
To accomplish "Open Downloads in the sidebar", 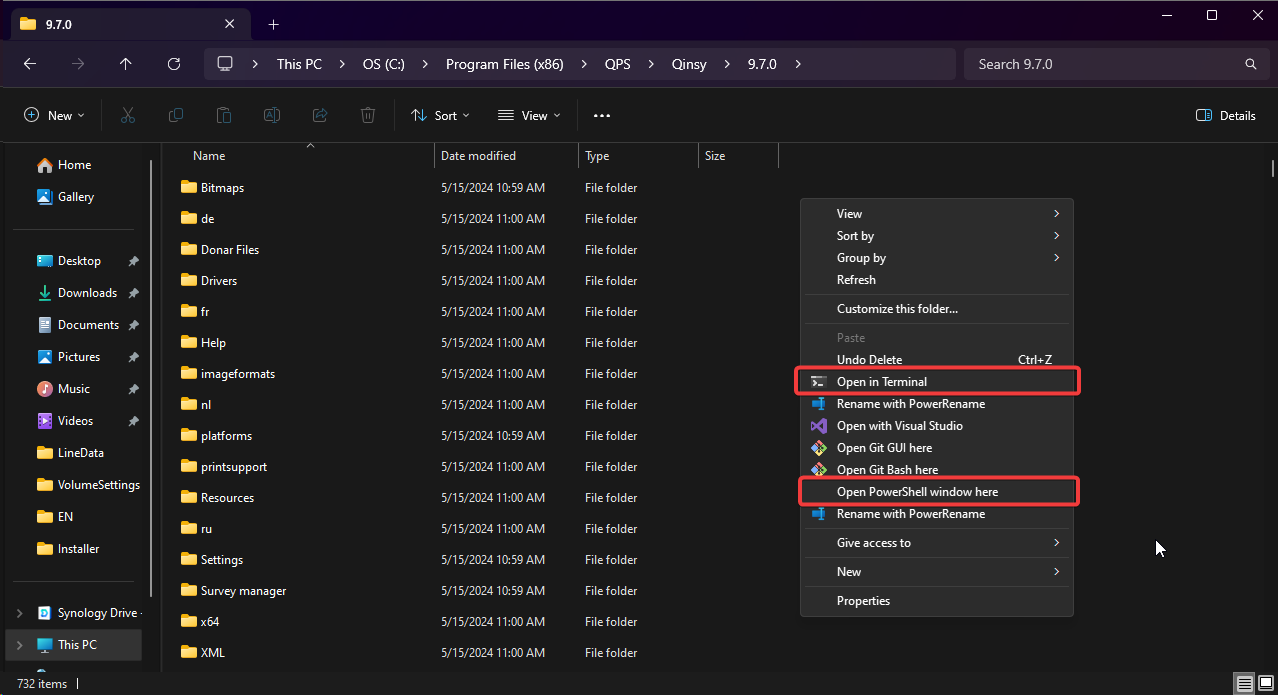I will coord(87,293).
